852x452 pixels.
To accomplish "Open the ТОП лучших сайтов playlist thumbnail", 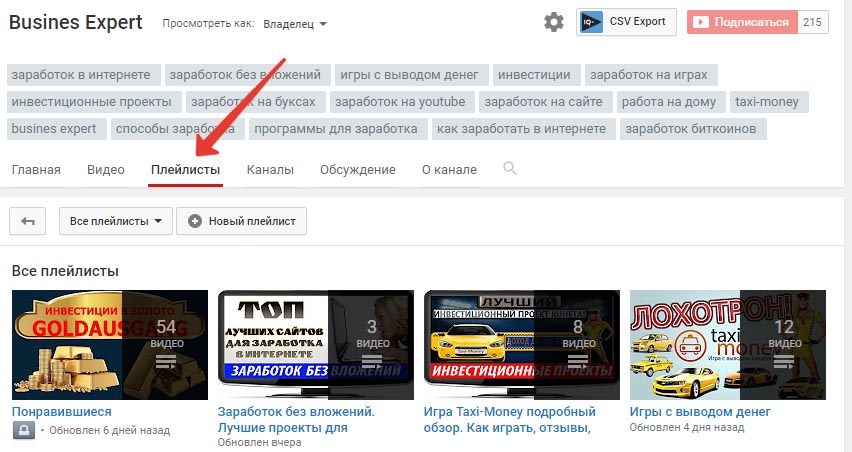I will [x=316, y=345].
